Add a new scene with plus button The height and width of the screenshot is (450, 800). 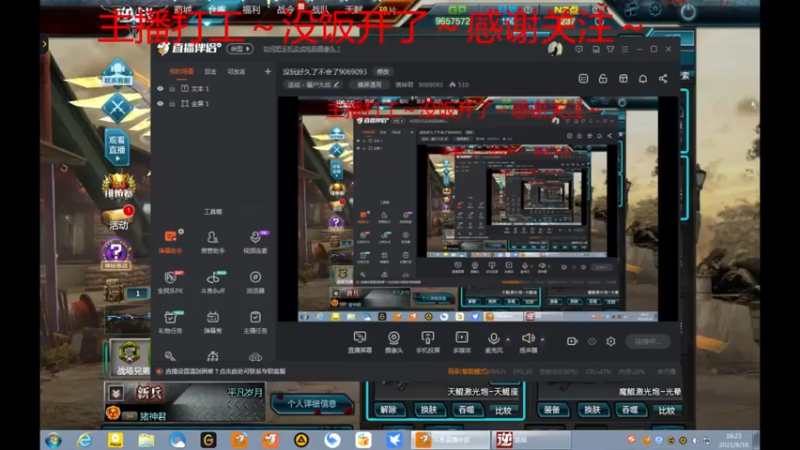click(268, 71)
